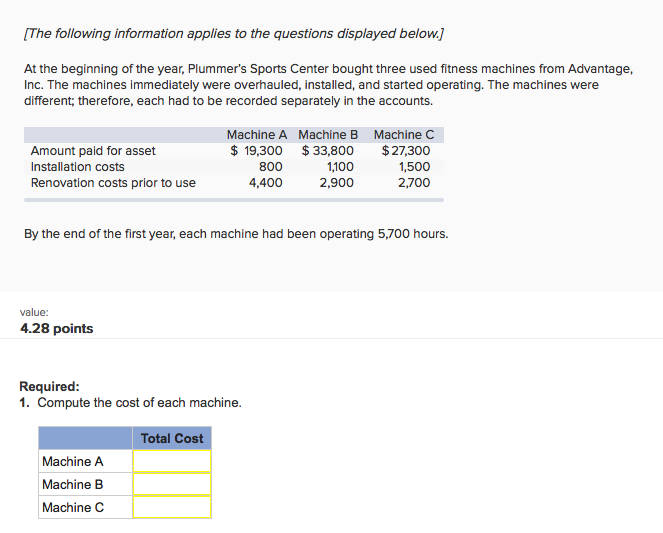The width and height of the screenshot is (663, 533).
Task: Click the '4.28 points' value text
Action: [x=57, y=328]
